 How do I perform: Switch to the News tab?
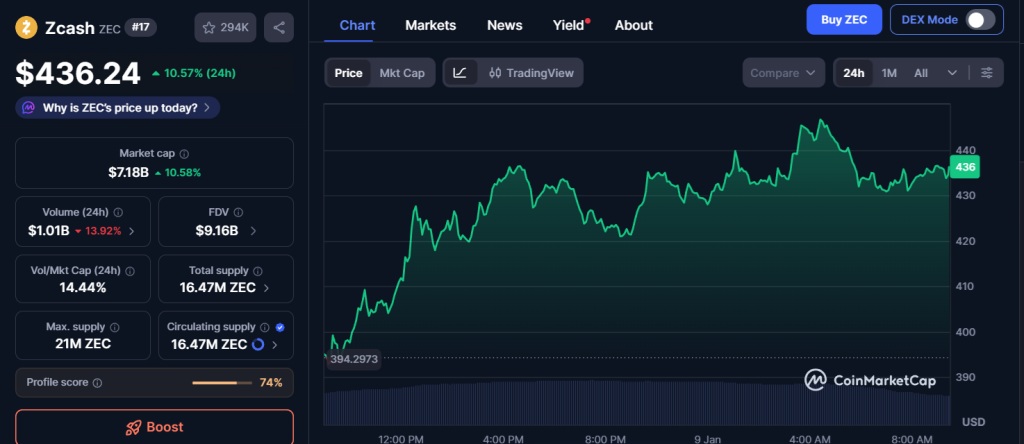click(505, 25)
